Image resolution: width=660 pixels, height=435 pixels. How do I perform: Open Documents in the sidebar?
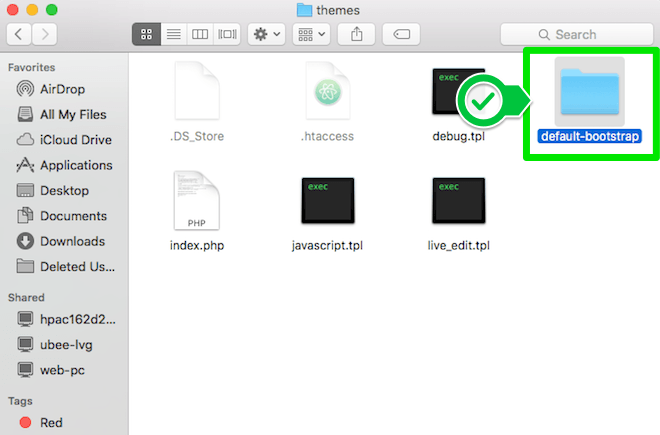coord(64,216)
